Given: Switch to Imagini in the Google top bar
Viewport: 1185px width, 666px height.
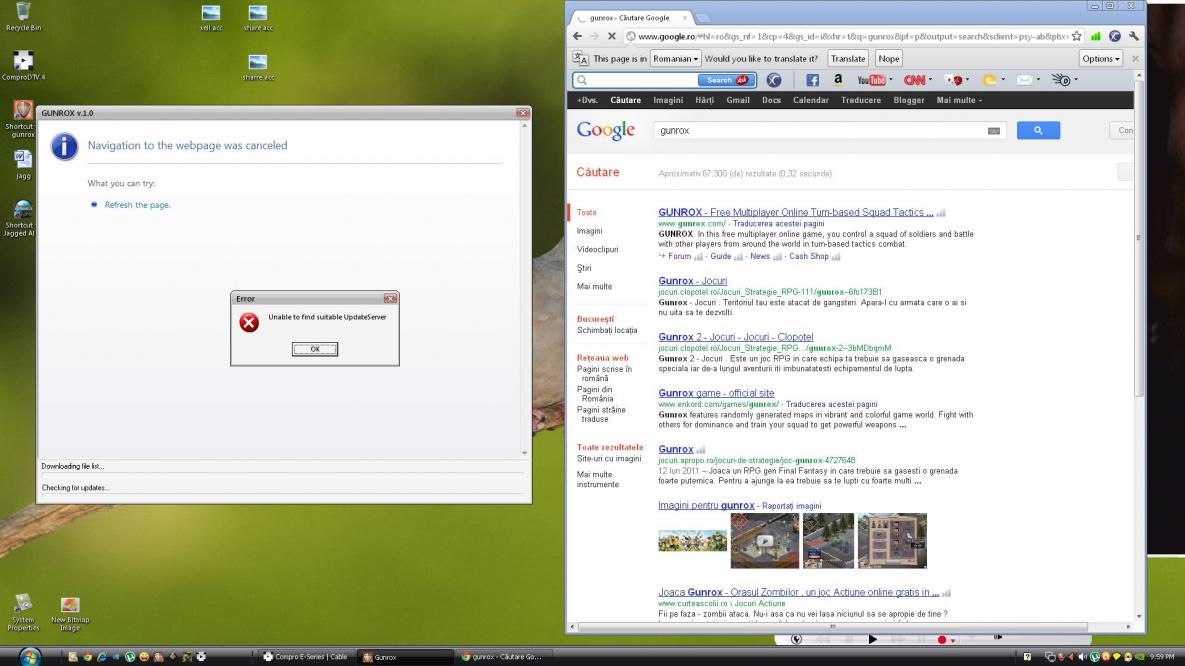Looking at the screenshot, I should [x=667, y=100].
